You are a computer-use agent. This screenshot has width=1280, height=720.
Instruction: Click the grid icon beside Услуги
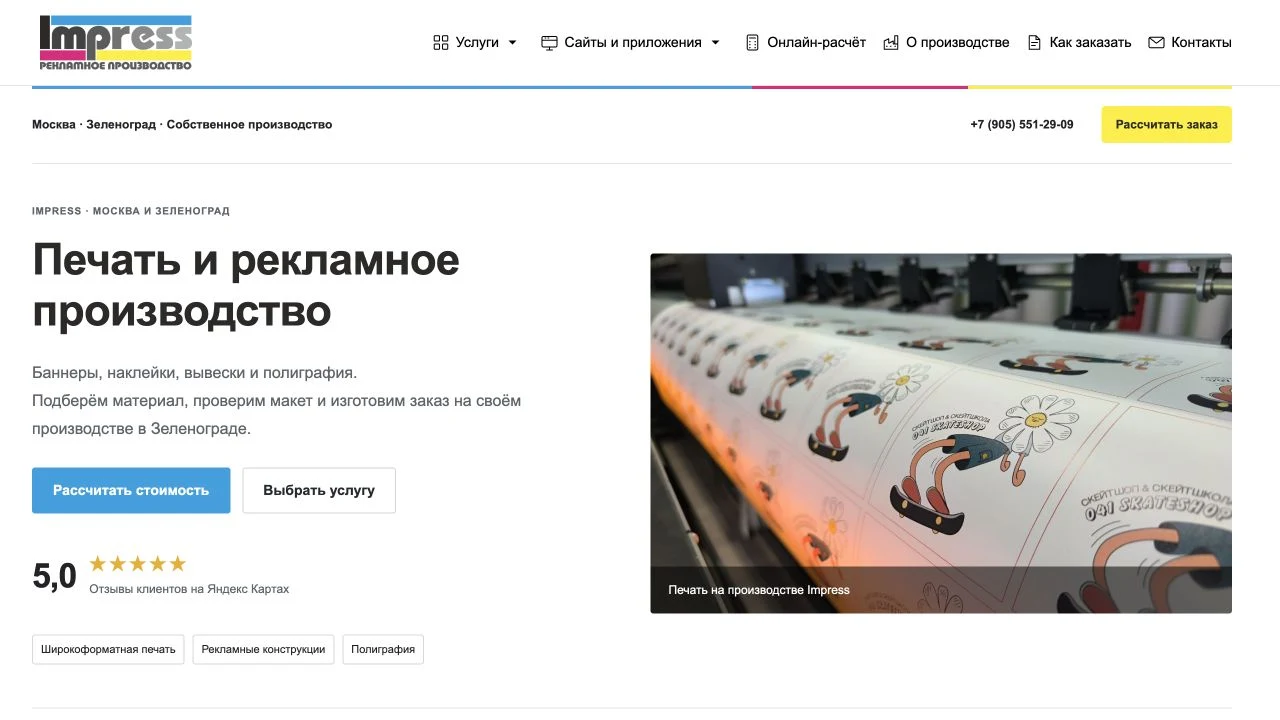click(x=441, y=43)
